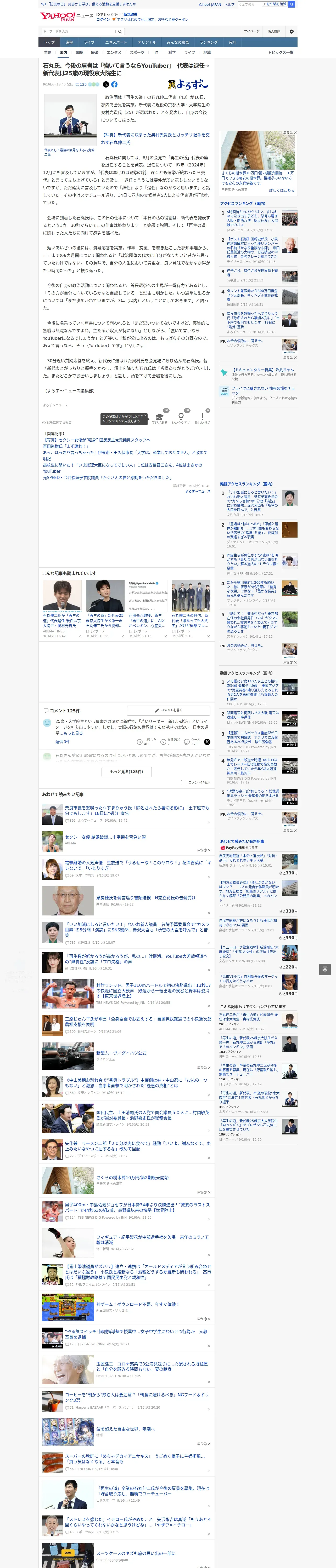Click the top web search button

tap(292, 4)
